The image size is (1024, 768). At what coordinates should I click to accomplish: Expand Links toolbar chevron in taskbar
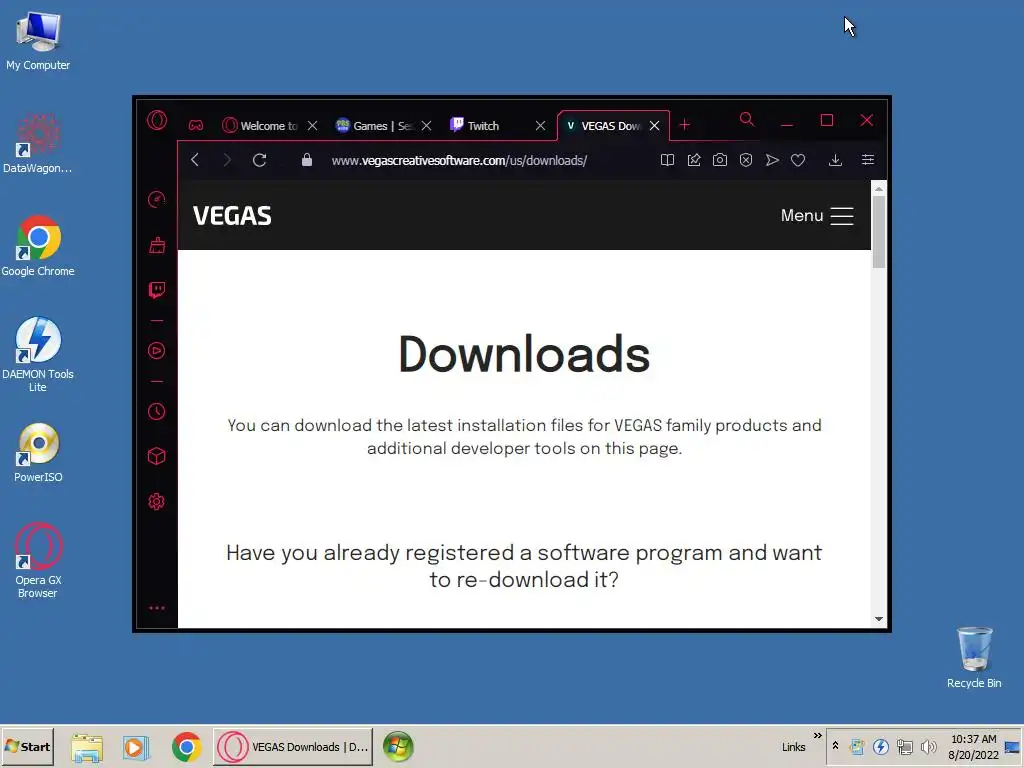click(818, 736)
